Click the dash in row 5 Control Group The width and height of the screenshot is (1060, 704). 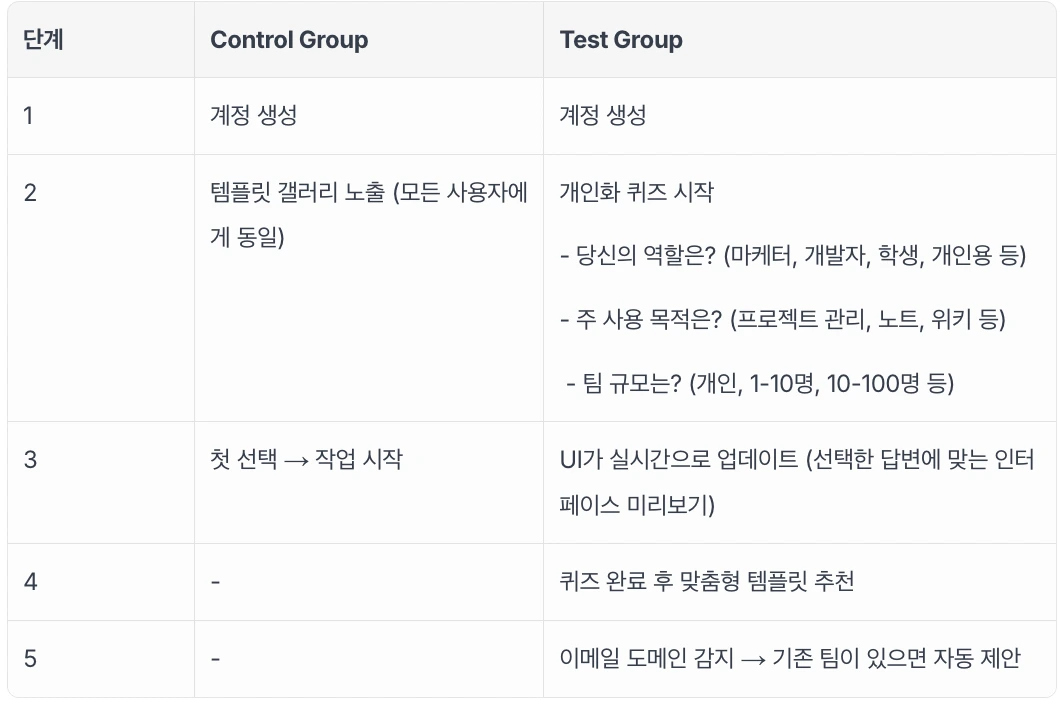(x=216, y=659)
